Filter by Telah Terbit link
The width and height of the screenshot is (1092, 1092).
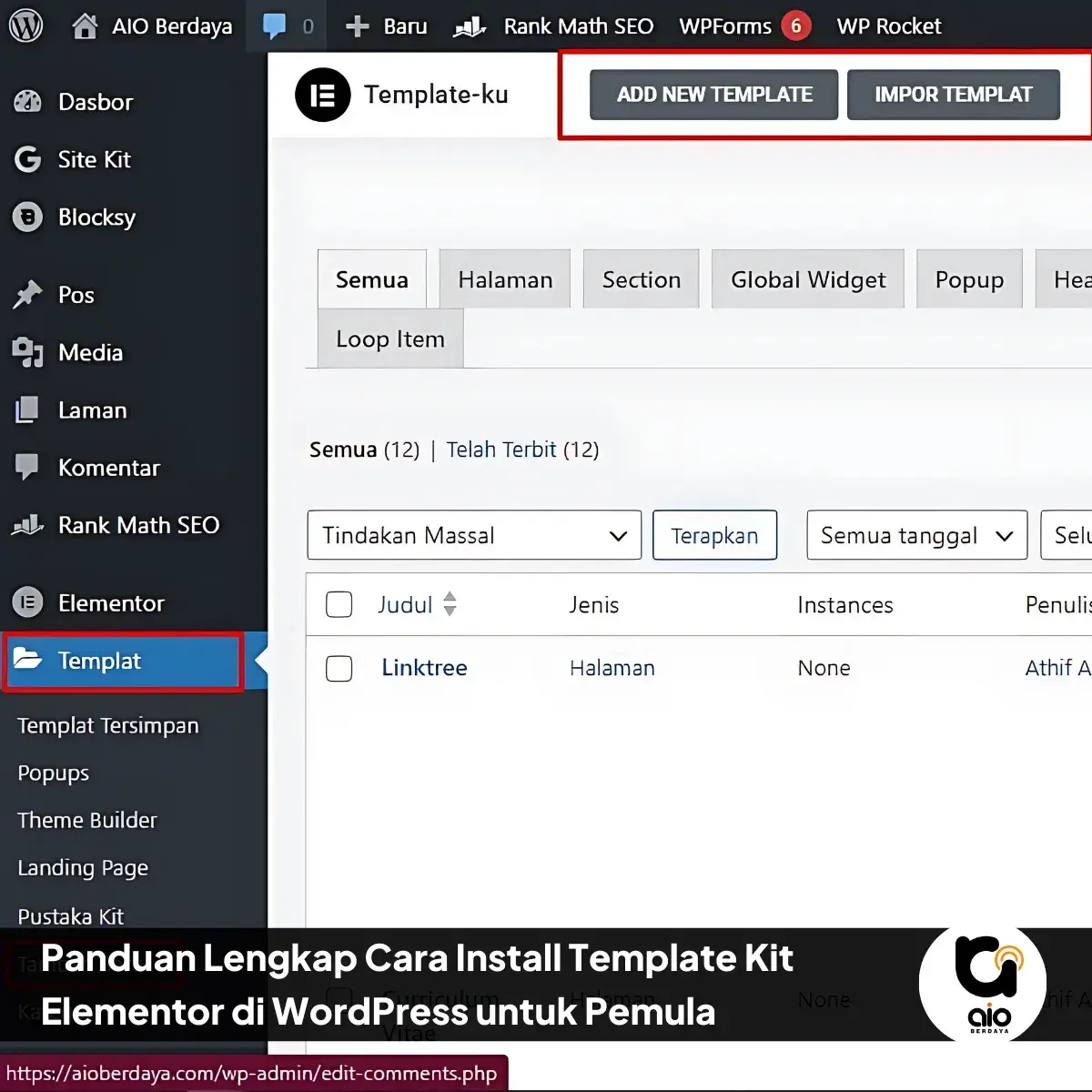501,450
